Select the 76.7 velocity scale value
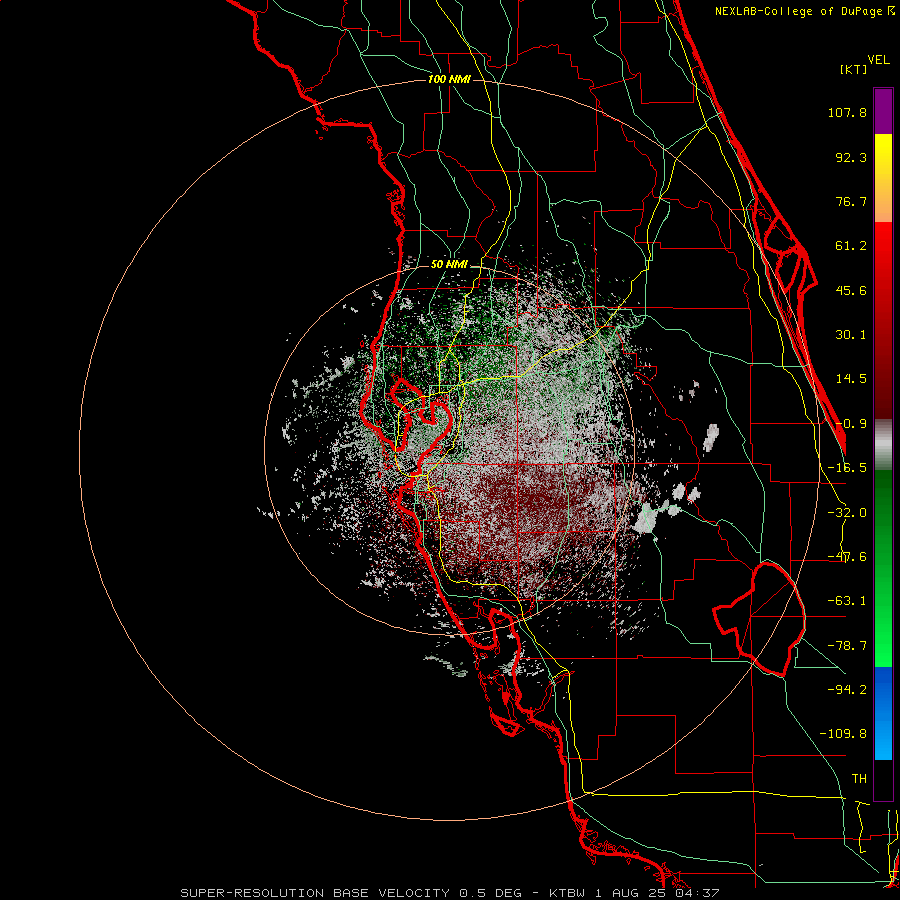Viewport: 900px width, 900px height. [x=851, y=201]
